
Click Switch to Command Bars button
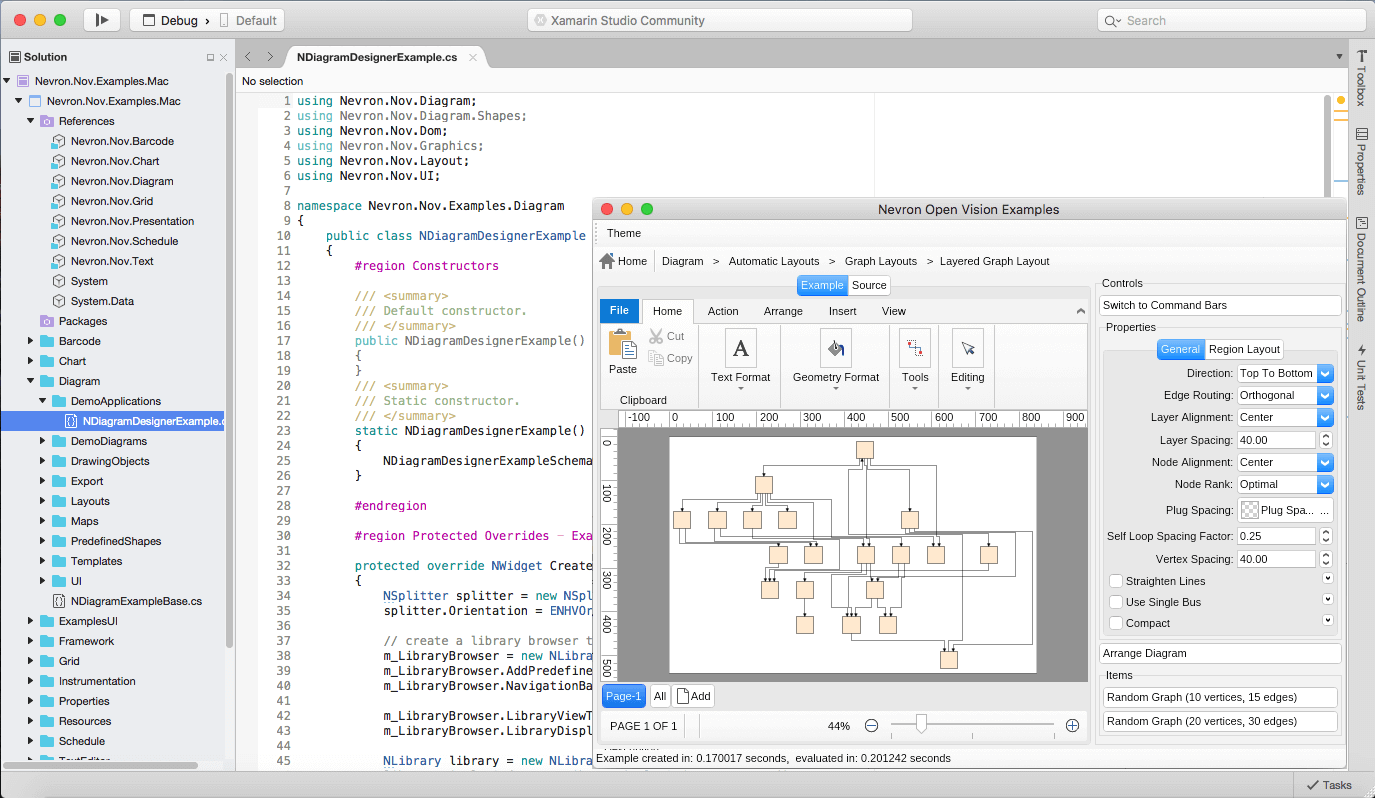[x=1220, y=305]
